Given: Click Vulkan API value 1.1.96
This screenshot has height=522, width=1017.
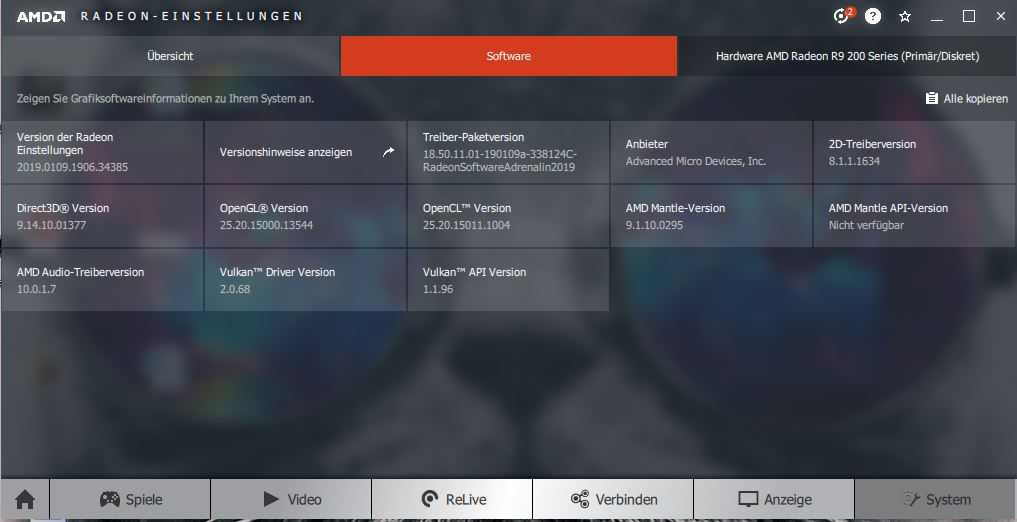Looking at the screenshot, I should (438, 289).
